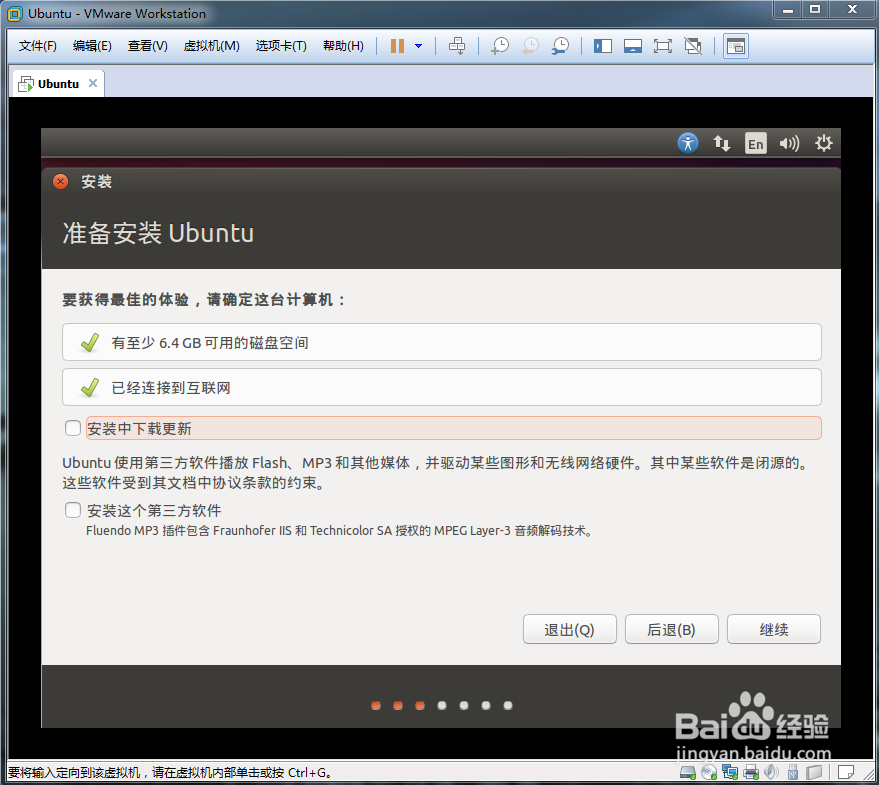
Task: Click the network adapter status icon
Action: click(x=730, y=773)
